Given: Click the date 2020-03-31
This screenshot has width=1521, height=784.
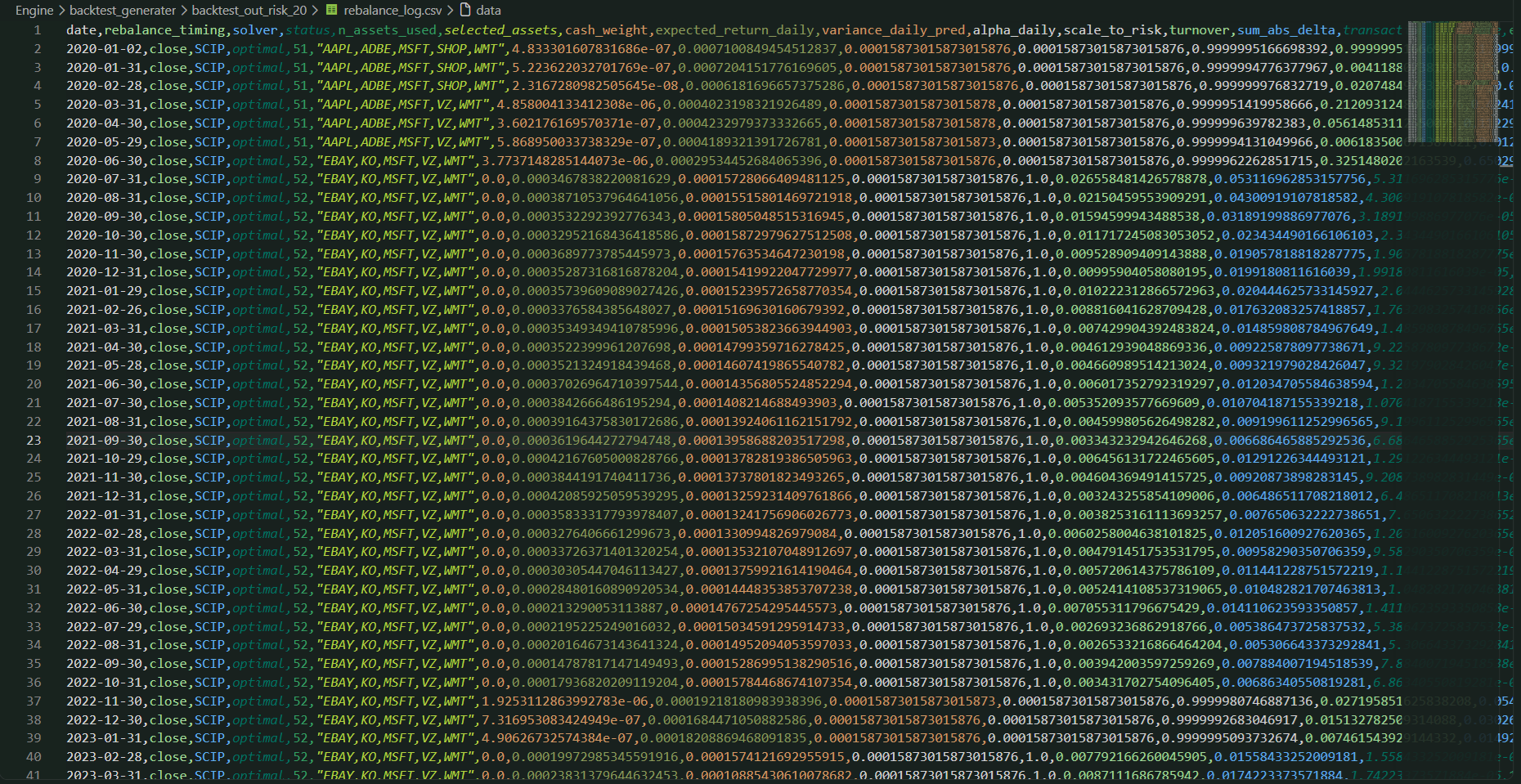Looking at the screenshot, I should pos(104,104).
